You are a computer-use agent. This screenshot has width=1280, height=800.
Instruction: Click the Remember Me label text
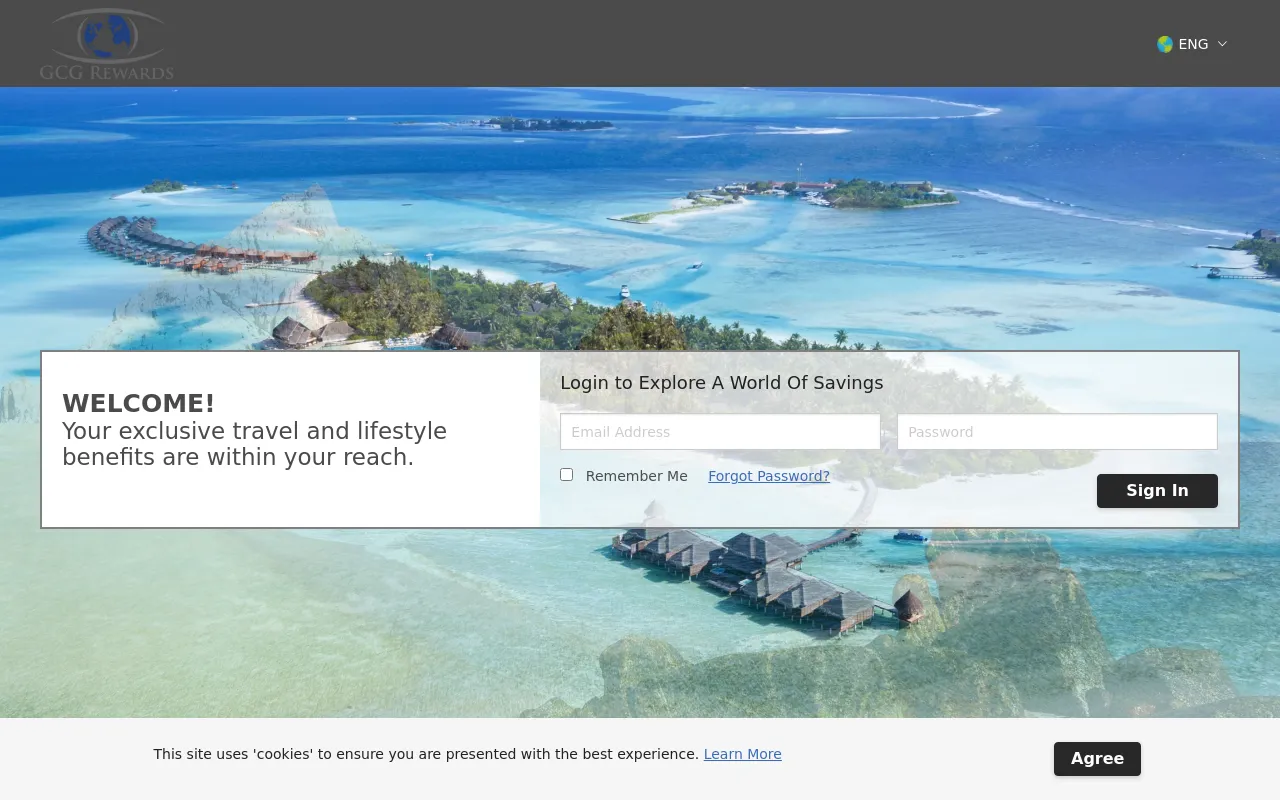click(x=637, y=476)
